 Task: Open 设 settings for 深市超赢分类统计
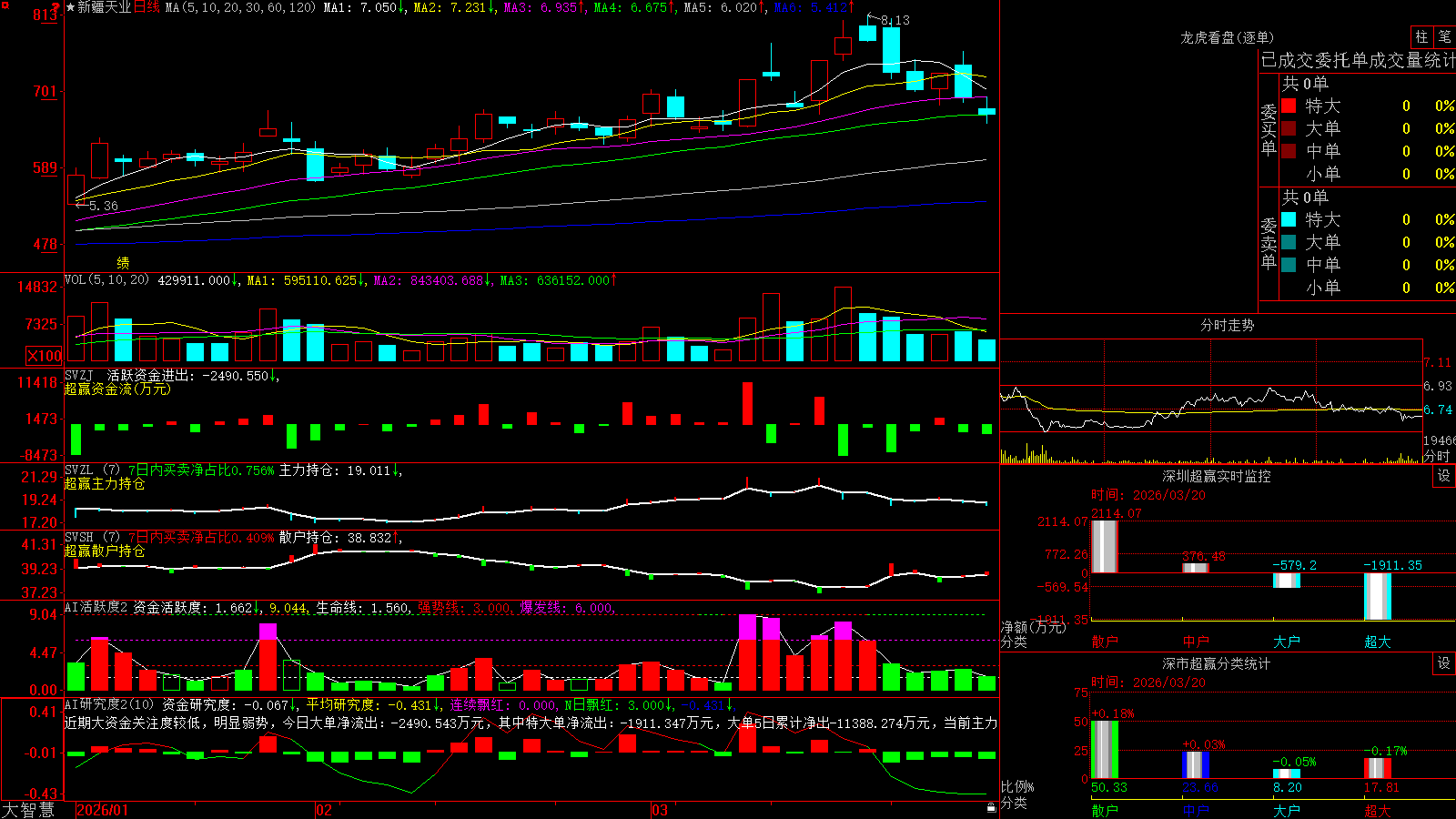pos(1444,663)
